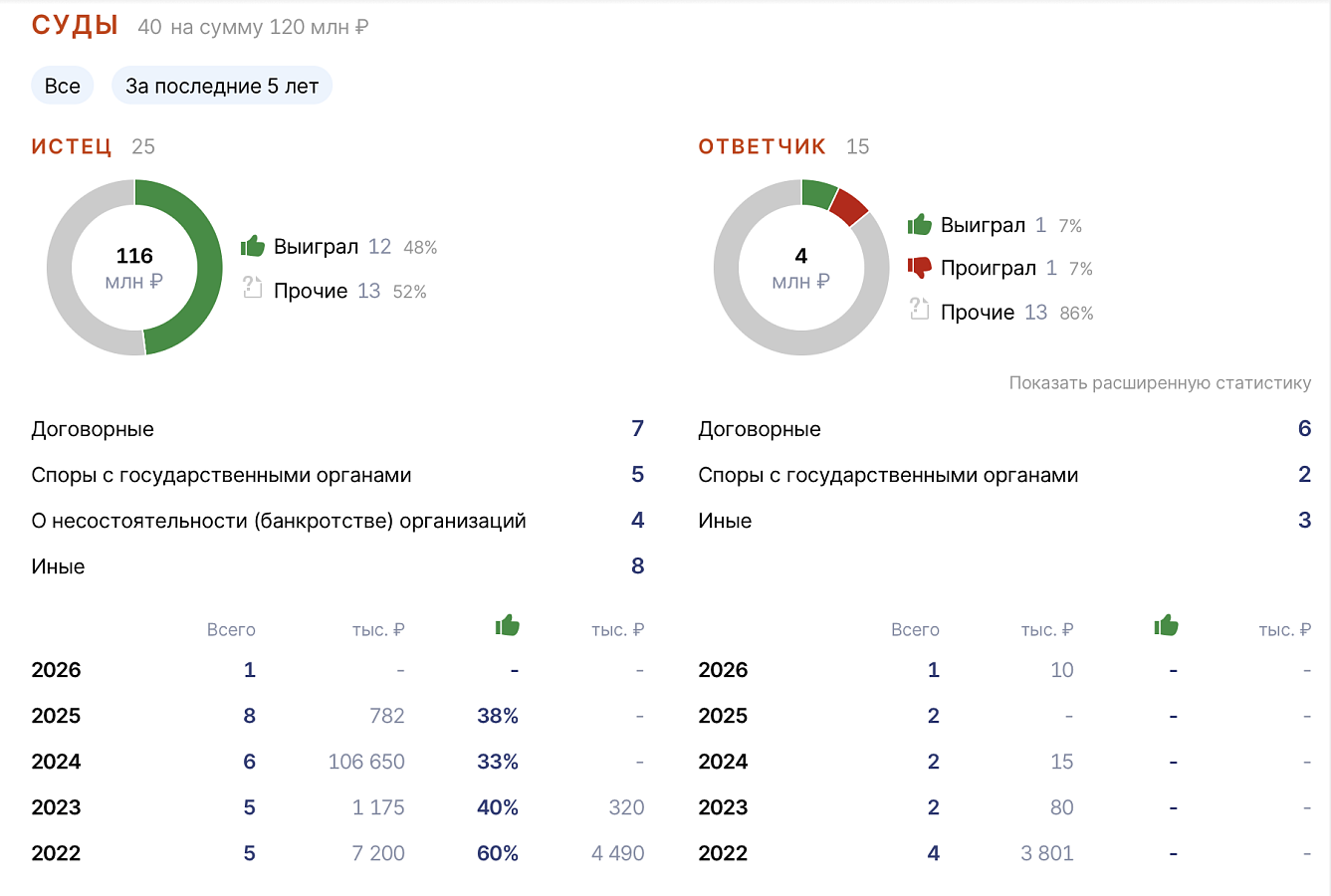The width and height of the screenshot is (1331, 896).
Task: Click green thumbs-up icon next to Истец Выиграл
Action: coord(253,246)
